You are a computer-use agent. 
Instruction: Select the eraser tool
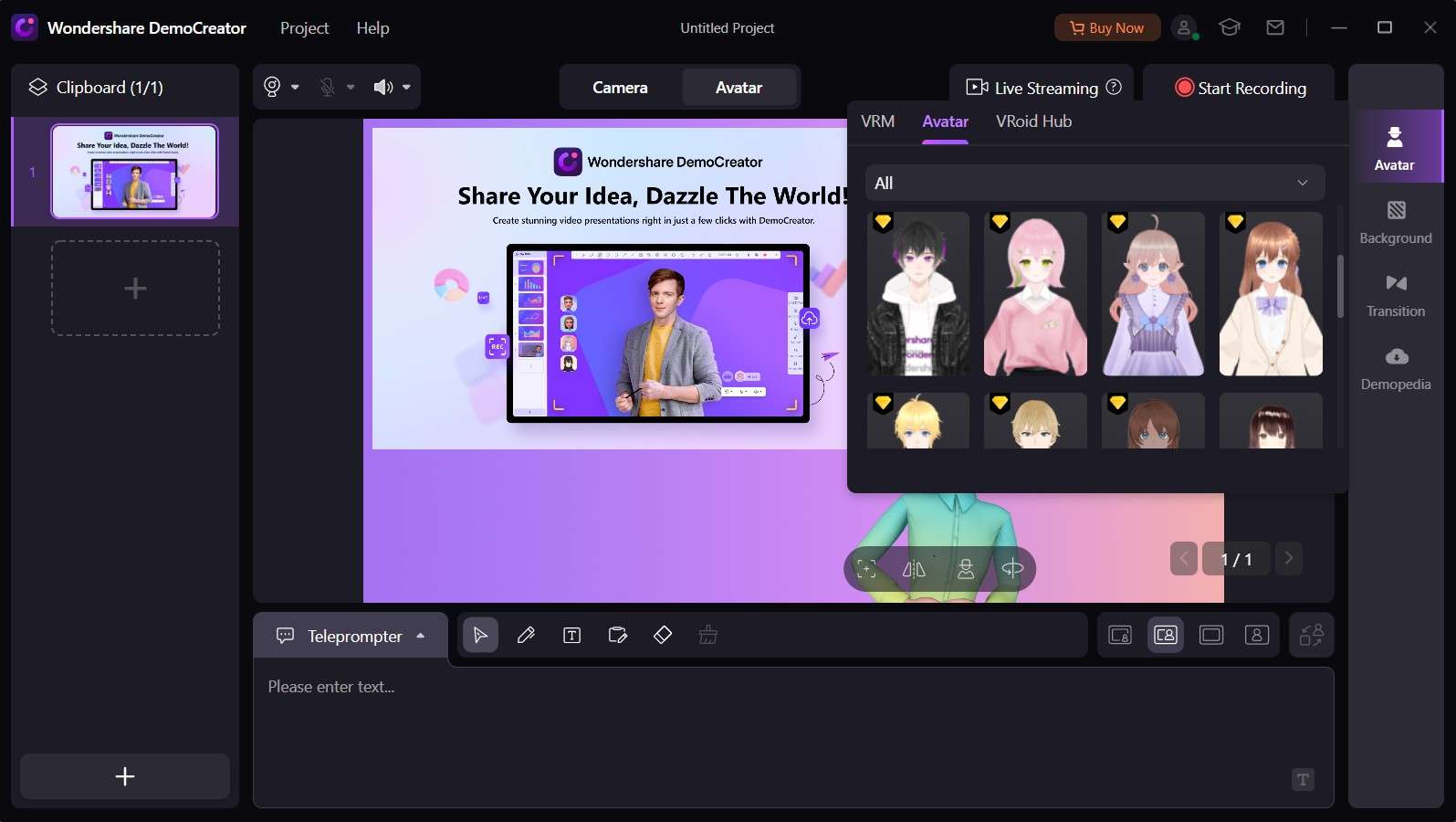pyautogui.click(x=663, y=635)
